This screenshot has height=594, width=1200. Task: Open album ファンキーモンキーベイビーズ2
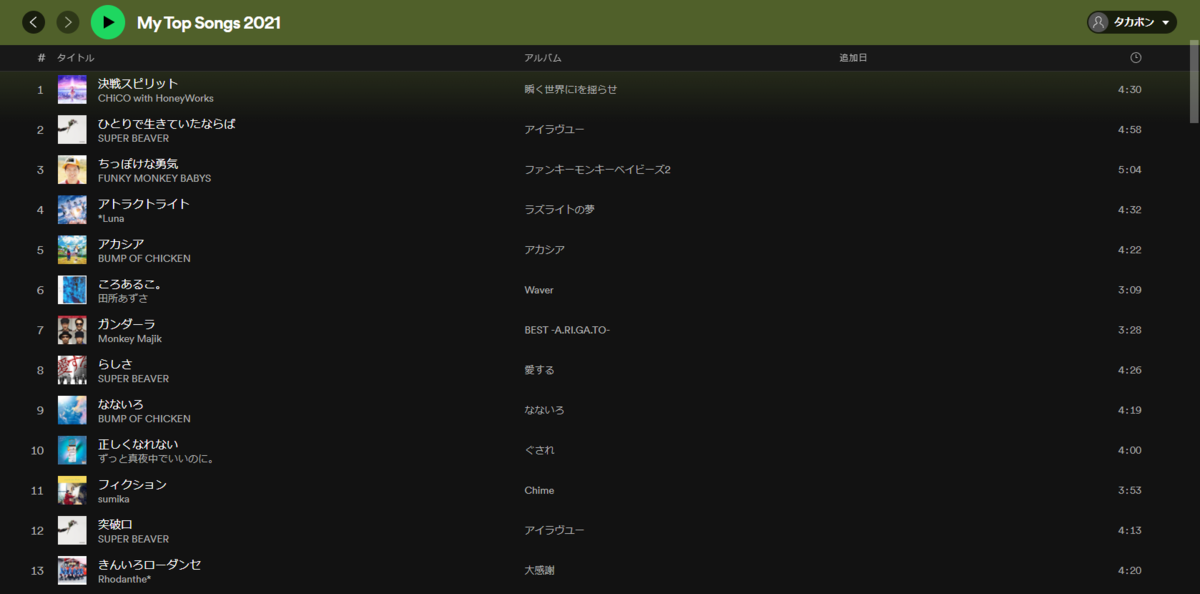click(x=597, y=170)
